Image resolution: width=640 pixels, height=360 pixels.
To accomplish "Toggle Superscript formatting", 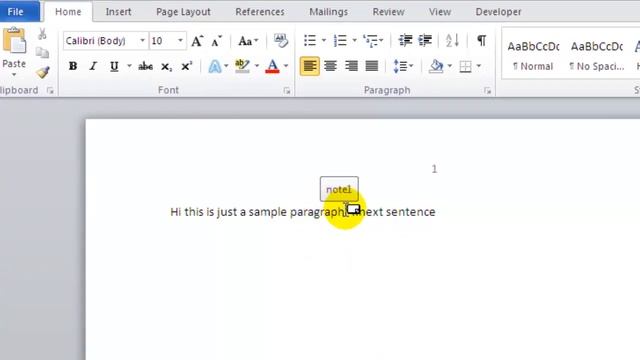I will tap(187, 66).
